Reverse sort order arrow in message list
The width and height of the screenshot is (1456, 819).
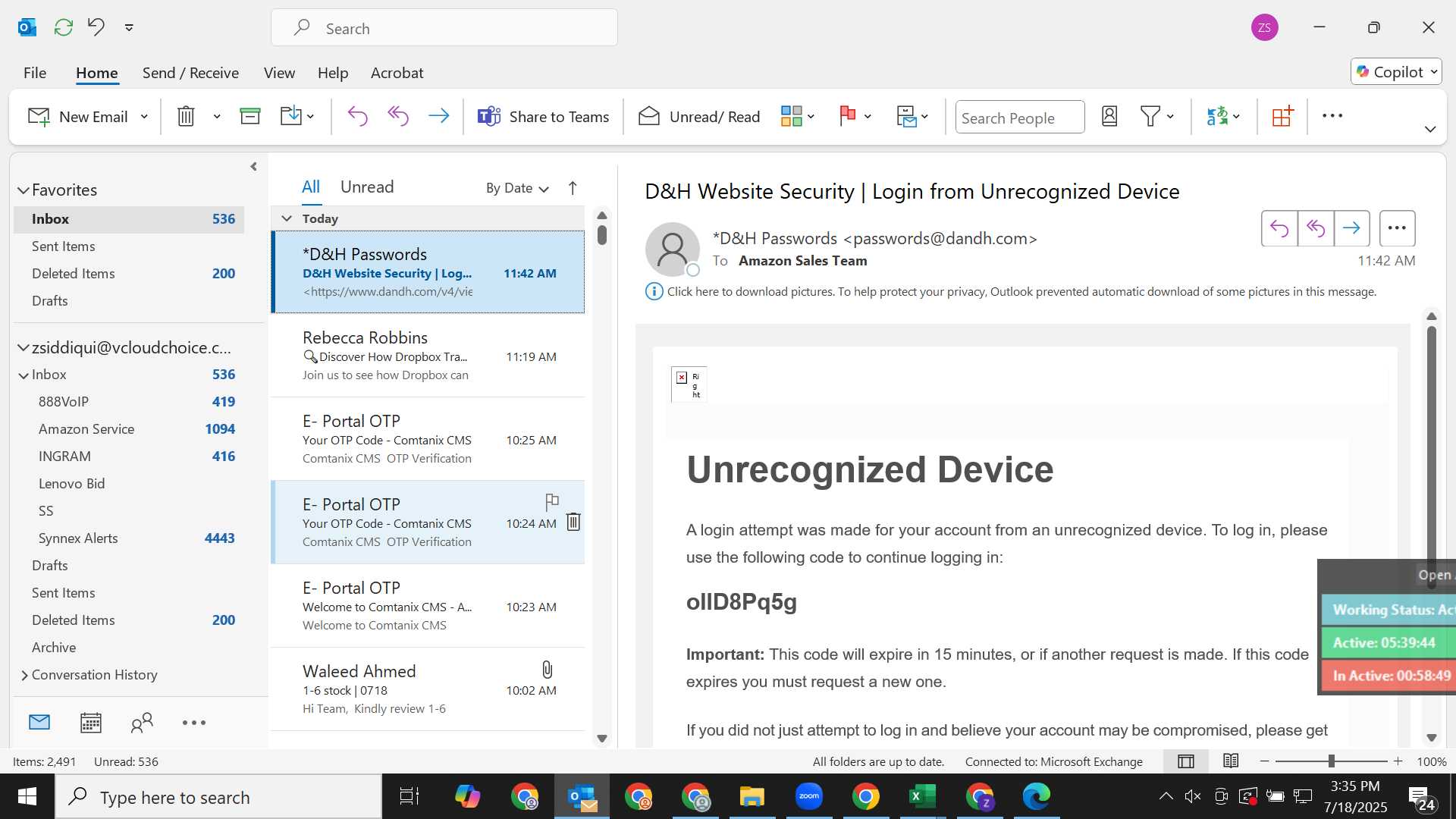573,188
